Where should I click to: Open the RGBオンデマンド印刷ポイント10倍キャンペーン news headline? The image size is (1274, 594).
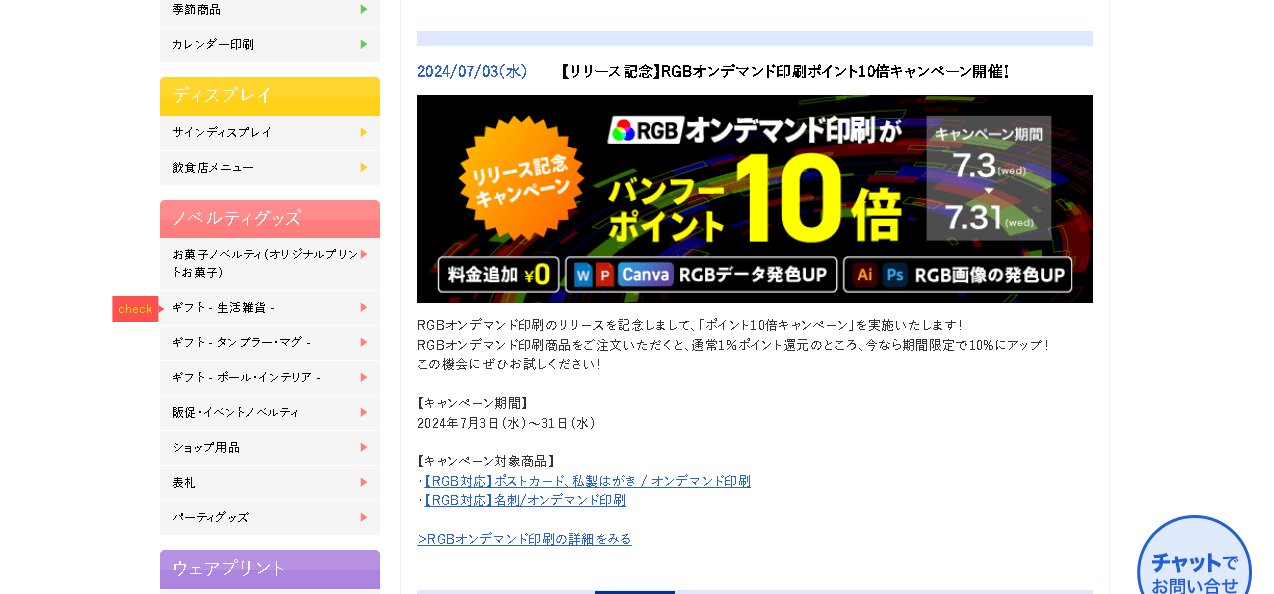(785, 72)
